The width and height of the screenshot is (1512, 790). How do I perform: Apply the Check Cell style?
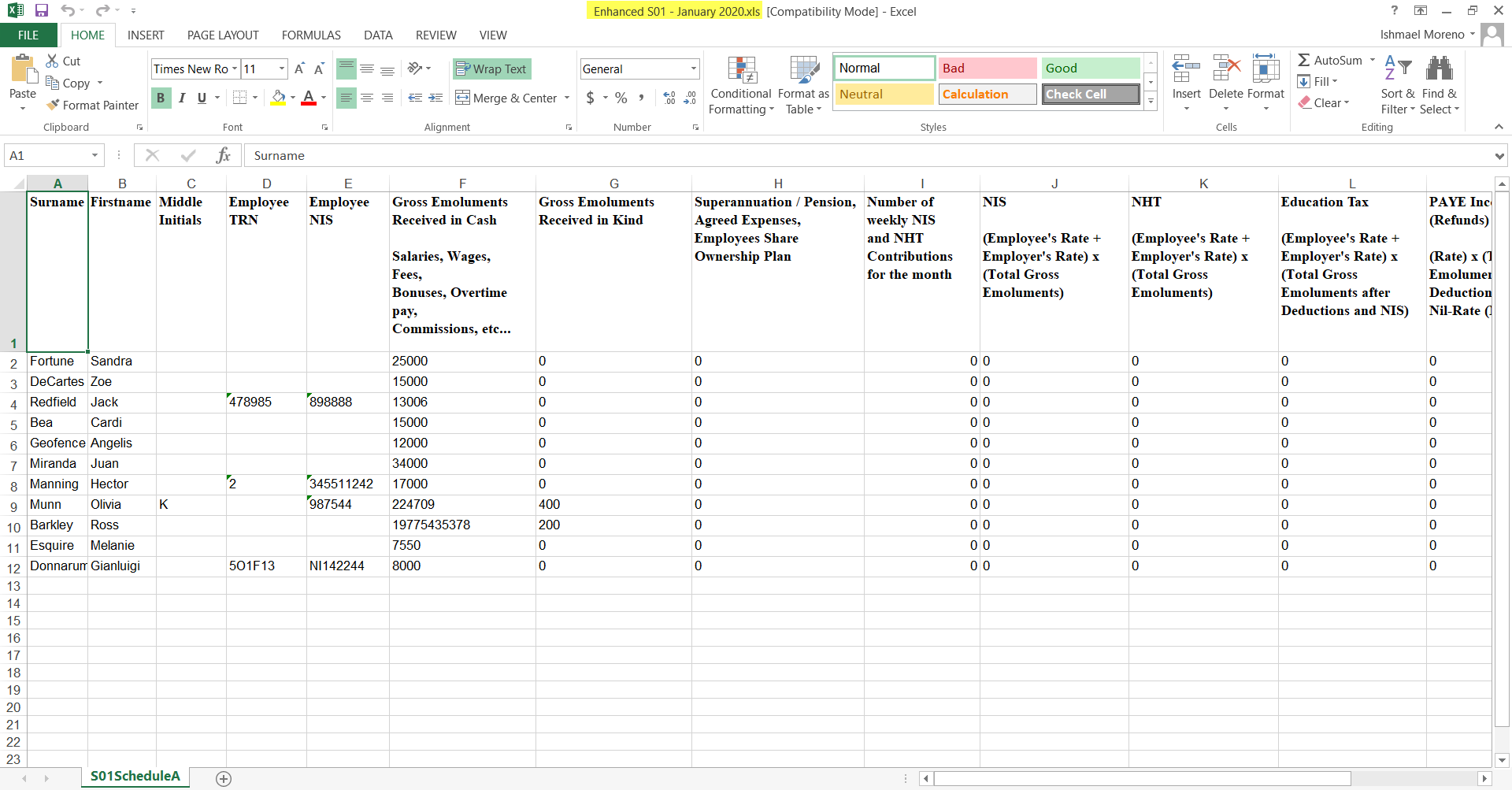click(1091, 94)
